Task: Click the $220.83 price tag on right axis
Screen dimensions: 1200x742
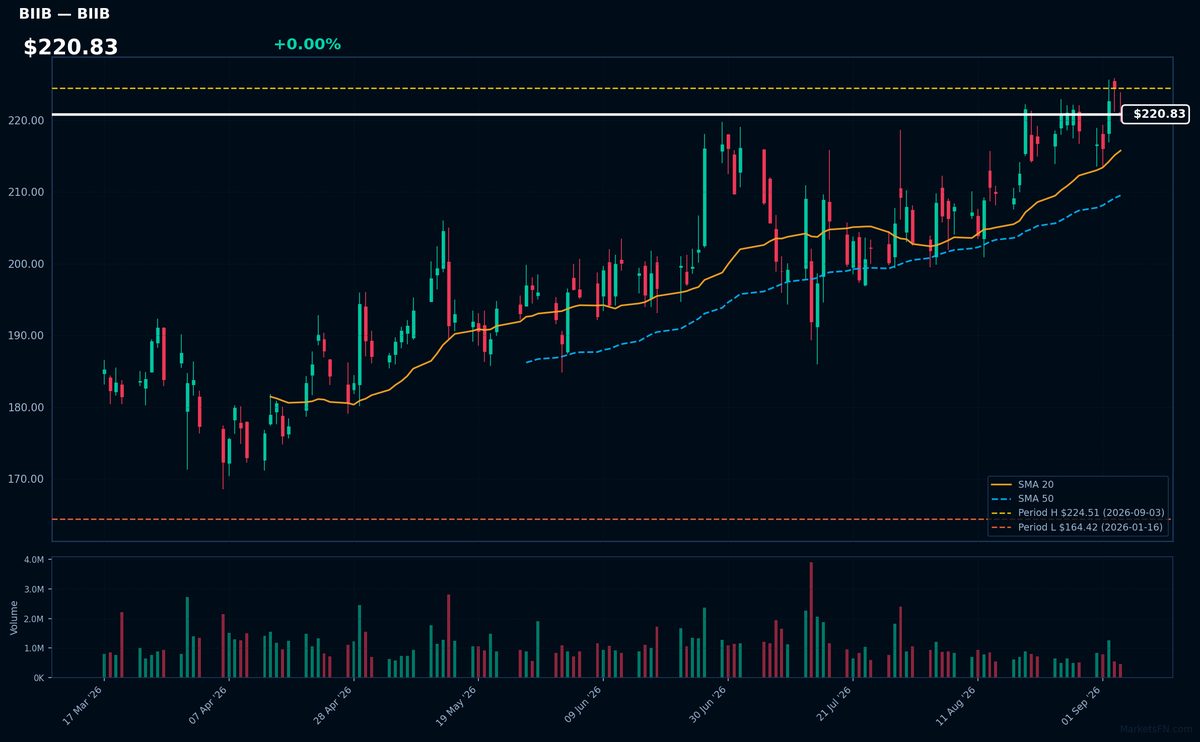Action: (x=1158, y=114)
